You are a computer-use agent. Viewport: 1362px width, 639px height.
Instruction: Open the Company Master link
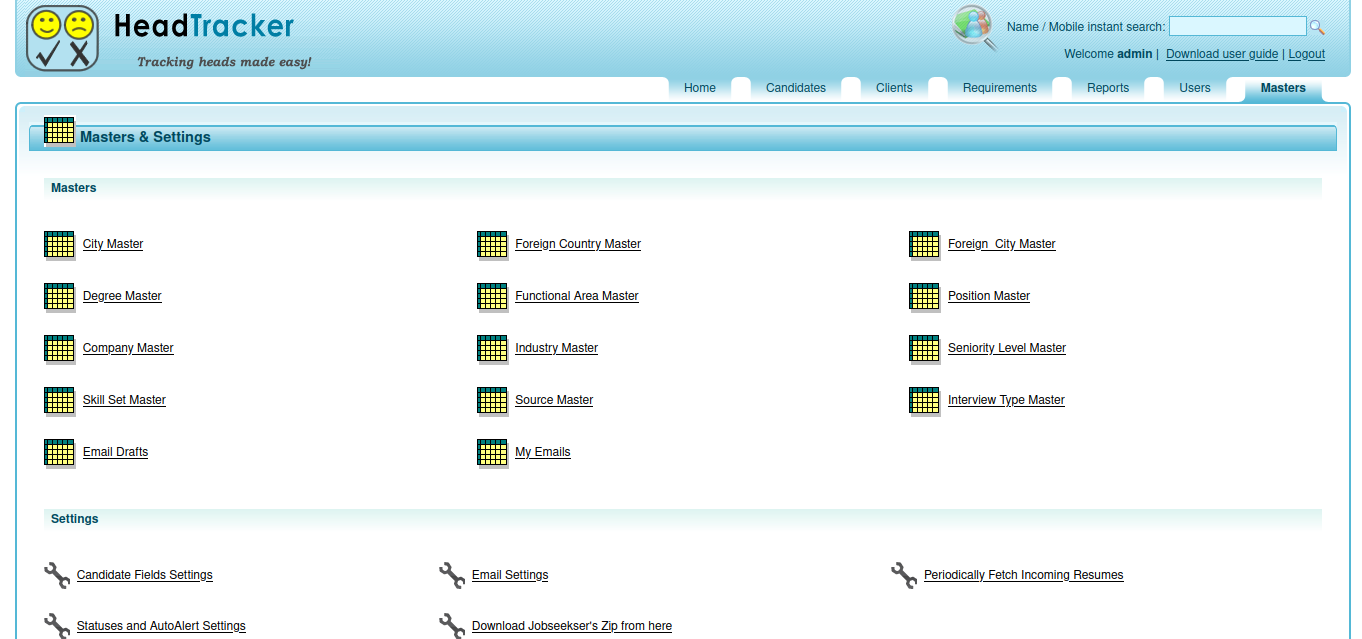click(x=128, y=348)
